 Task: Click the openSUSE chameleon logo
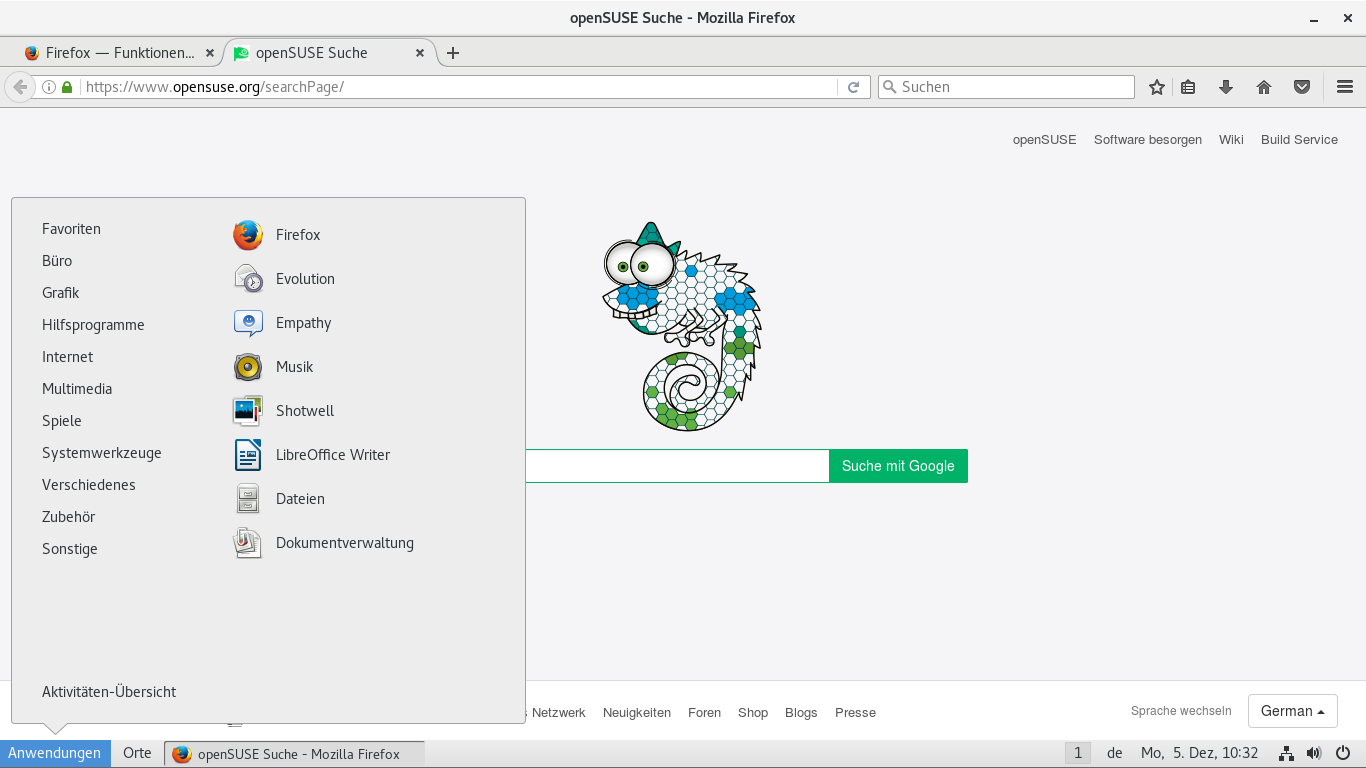tap(682, 327)
